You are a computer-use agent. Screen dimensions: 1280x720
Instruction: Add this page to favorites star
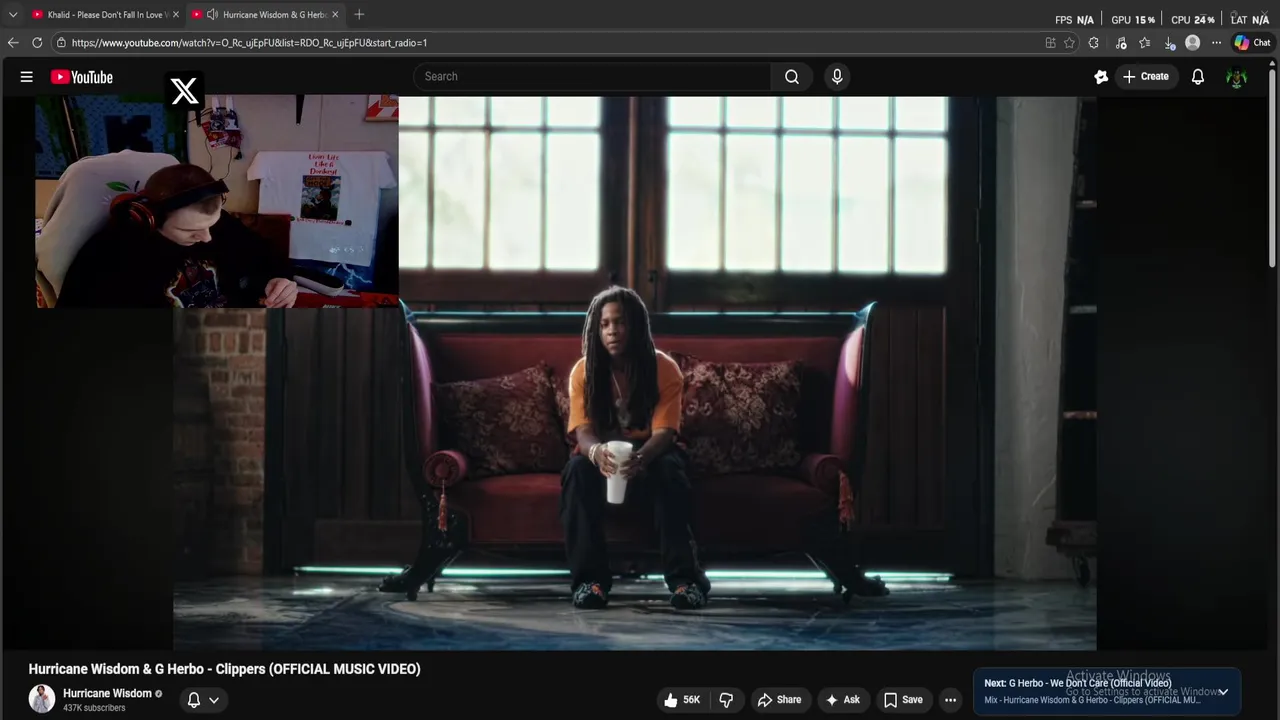[x=1070, y=43]
